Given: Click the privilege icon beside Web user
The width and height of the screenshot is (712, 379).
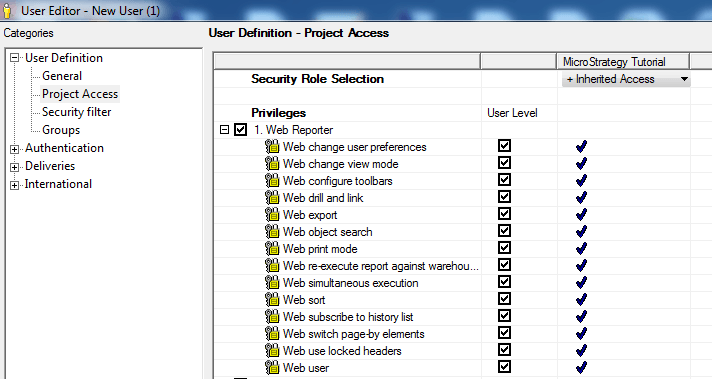Looking at the screenshot, I should click(x=272, y=368).
